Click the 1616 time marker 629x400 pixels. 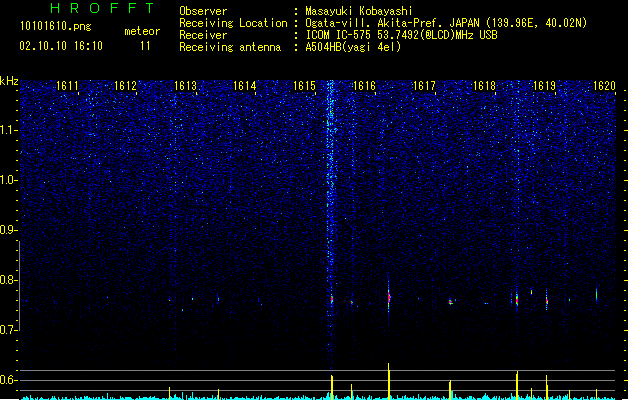364,86
